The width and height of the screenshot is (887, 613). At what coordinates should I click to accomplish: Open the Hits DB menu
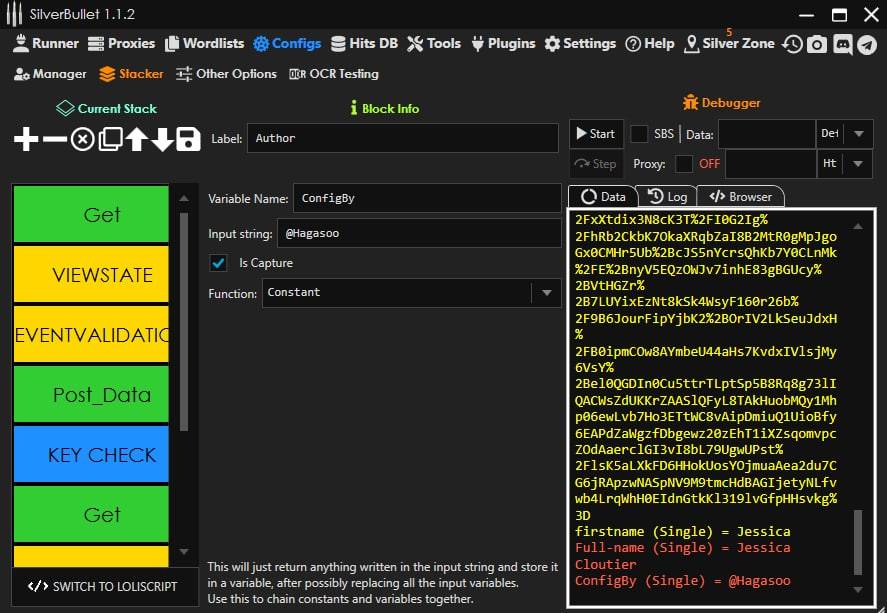click(364, 44)
